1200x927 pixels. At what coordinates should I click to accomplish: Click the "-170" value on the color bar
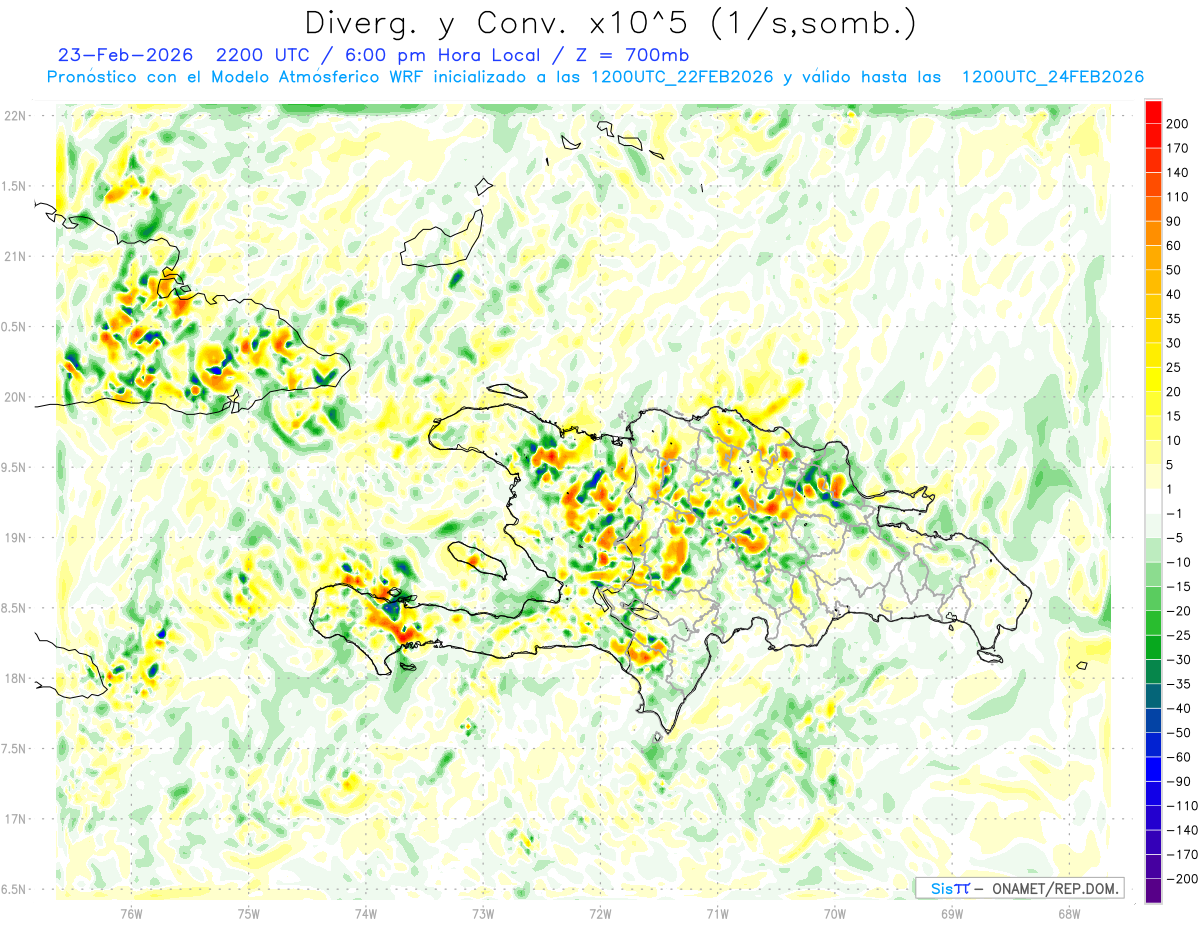(1180, 854)
